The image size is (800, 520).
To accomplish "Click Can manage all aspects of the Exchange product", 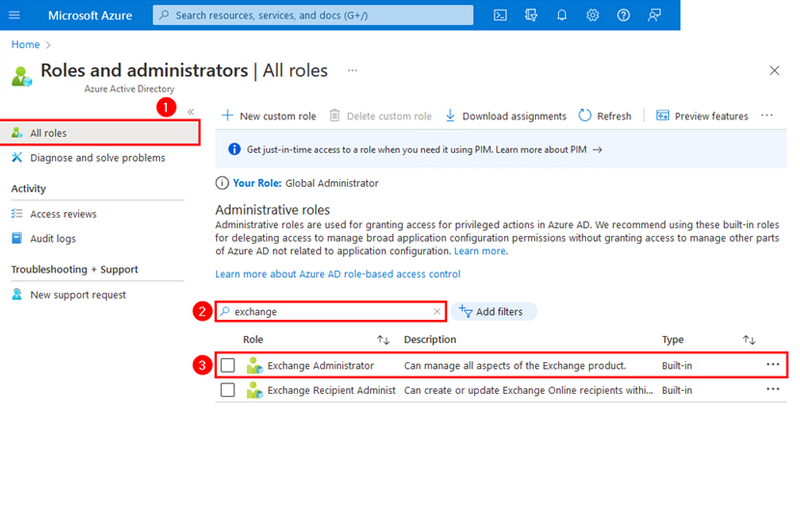I will (x=515, y=365).
